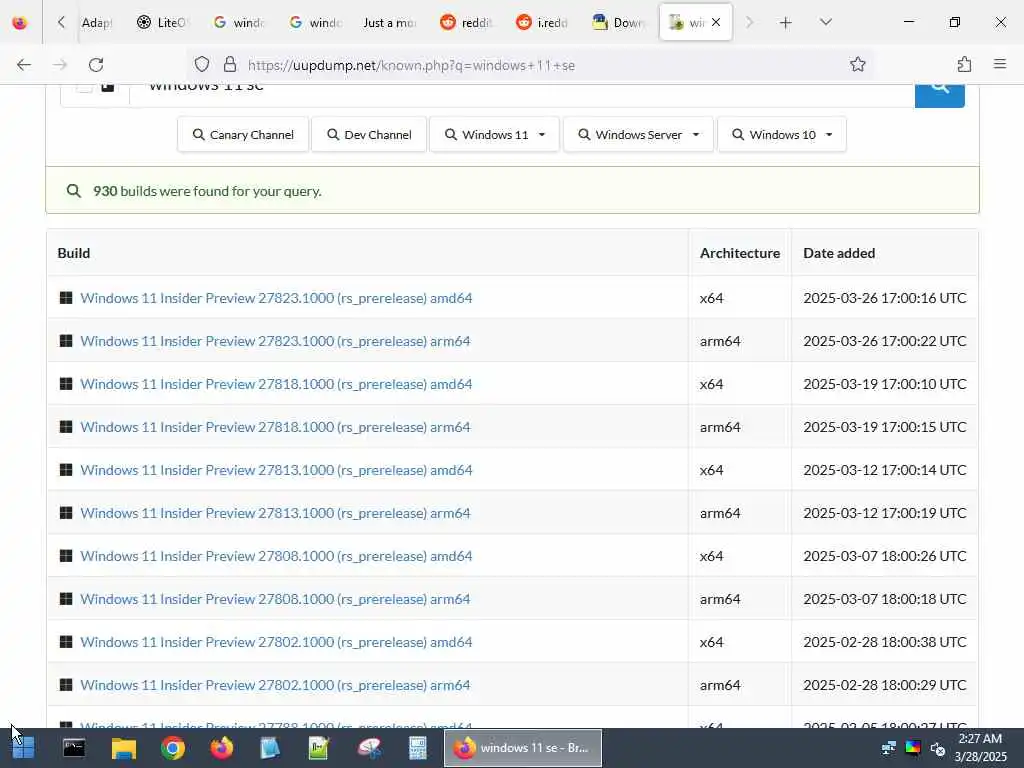This screenshot has height=768, width=1024.
Task: Open volume tray icon
Action: [x=938, y=748]
